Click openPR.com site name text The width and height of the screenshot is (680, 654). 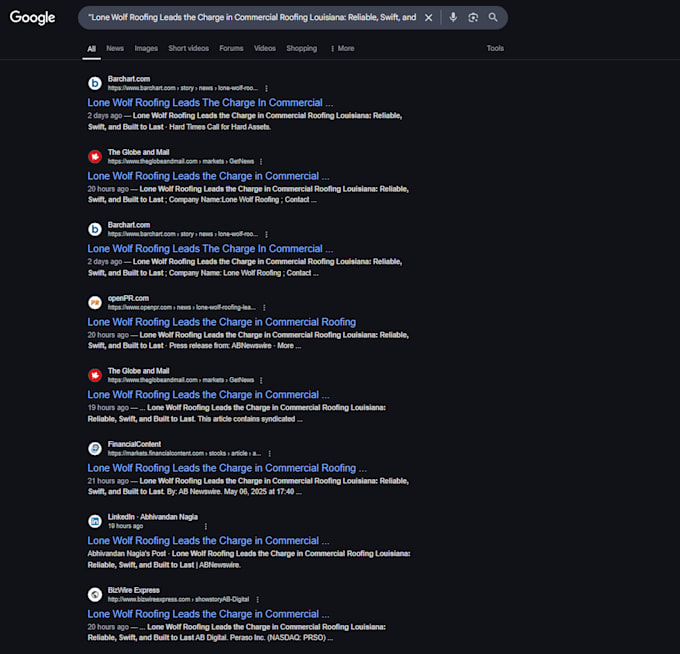128,298
